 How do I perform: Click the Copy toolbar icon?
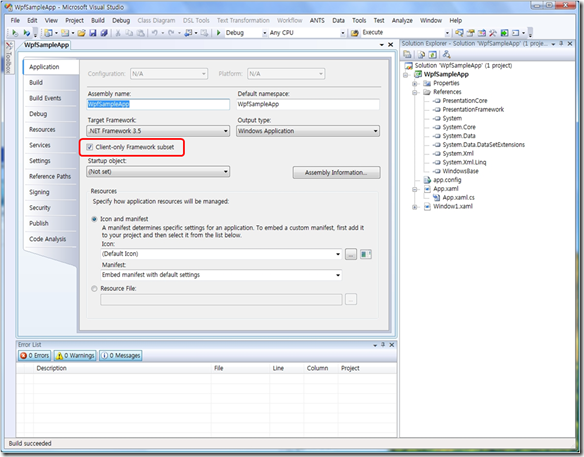(129, 33)
